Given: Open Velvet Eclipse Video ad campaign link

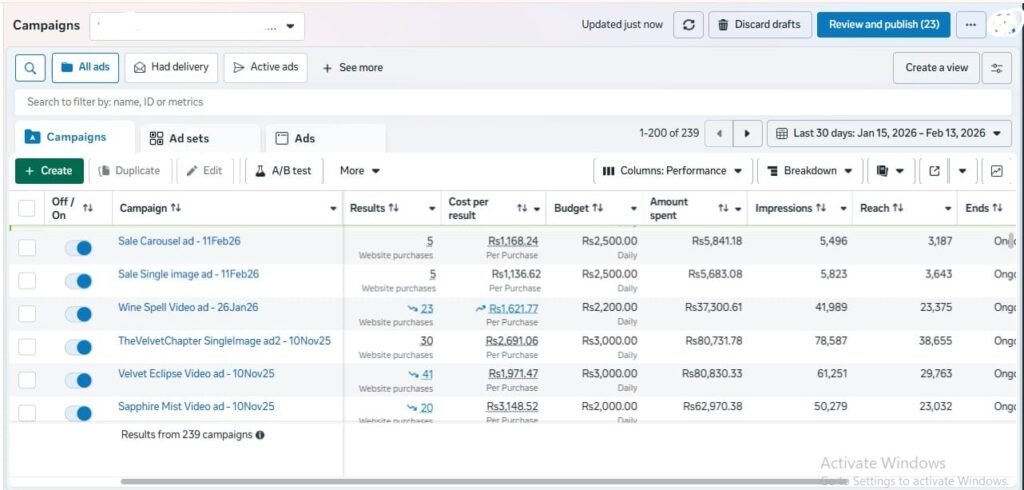Looking at the screenshot, I should click(196, 374).
